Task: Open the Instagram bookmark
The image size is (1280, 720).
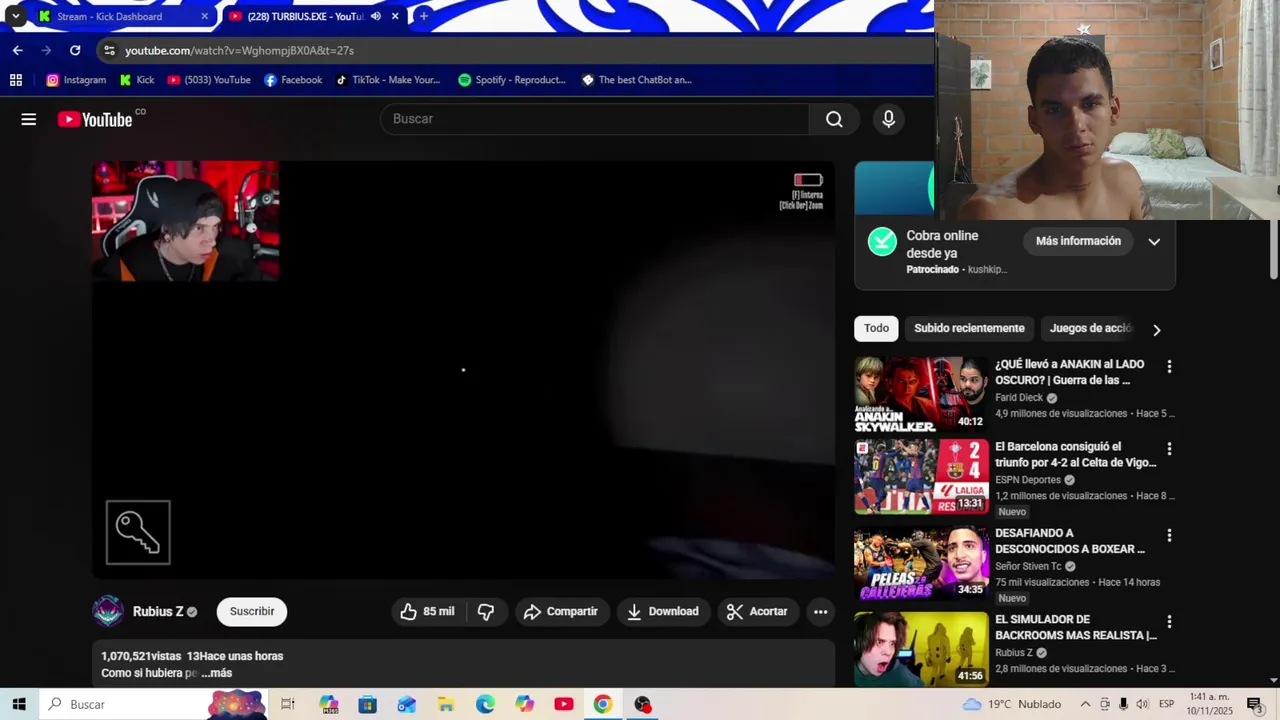Action: point(76,80)
